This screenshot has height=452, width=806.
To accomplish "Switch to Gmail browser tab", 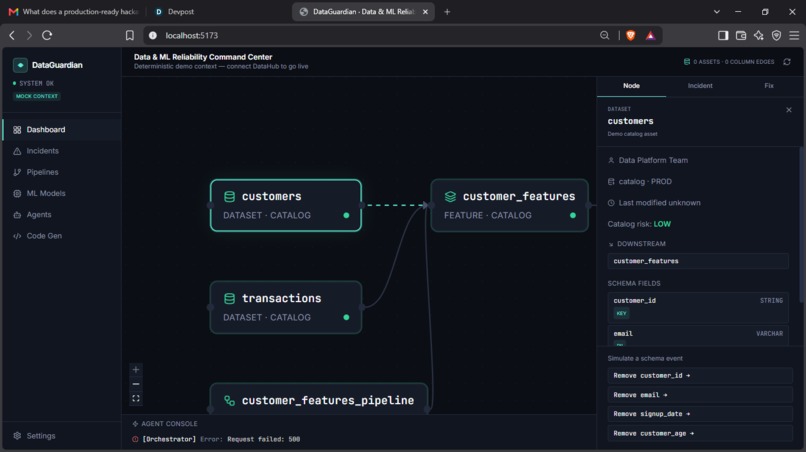I will (x=74, y=11).
